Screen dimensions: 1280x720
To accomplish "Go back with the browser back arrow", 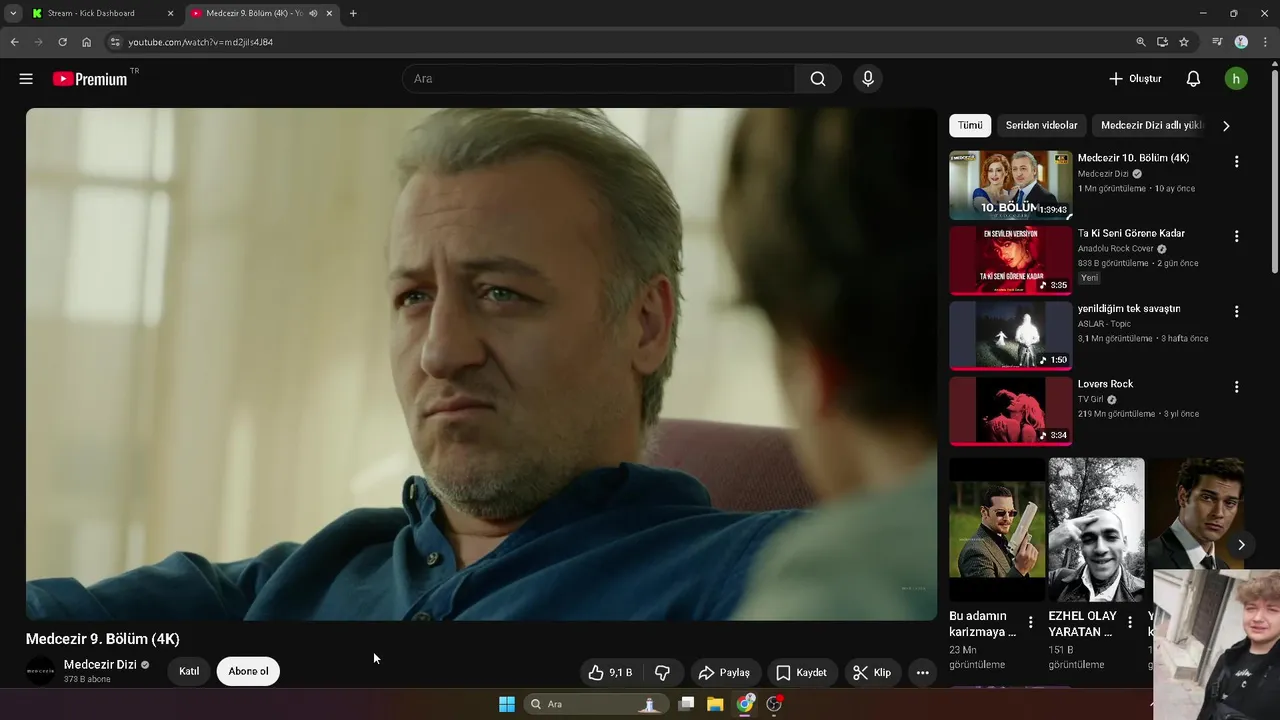I will (14, 42).
